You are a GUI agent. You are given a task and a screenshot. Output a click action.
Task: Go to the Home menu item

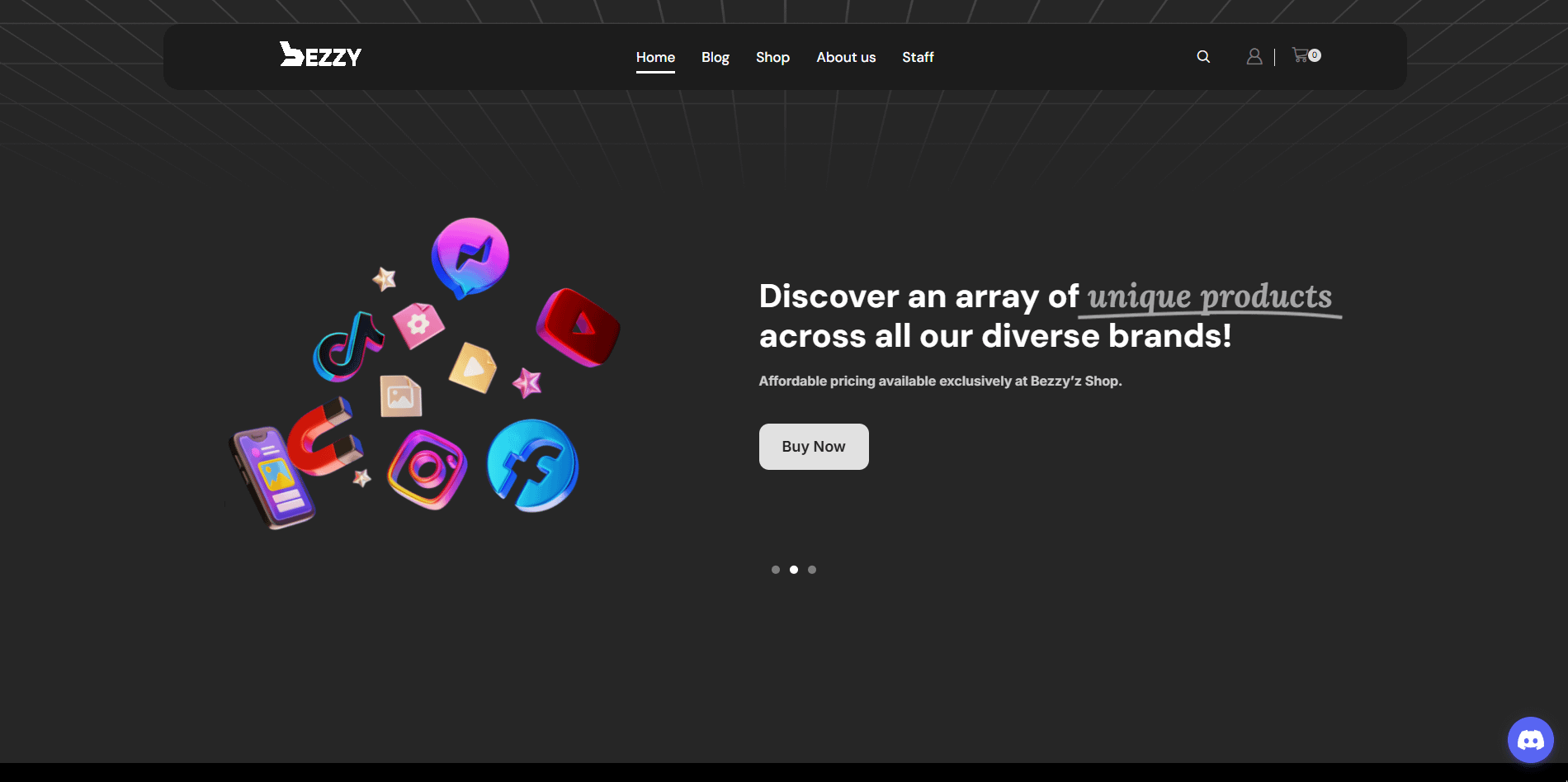655,57
